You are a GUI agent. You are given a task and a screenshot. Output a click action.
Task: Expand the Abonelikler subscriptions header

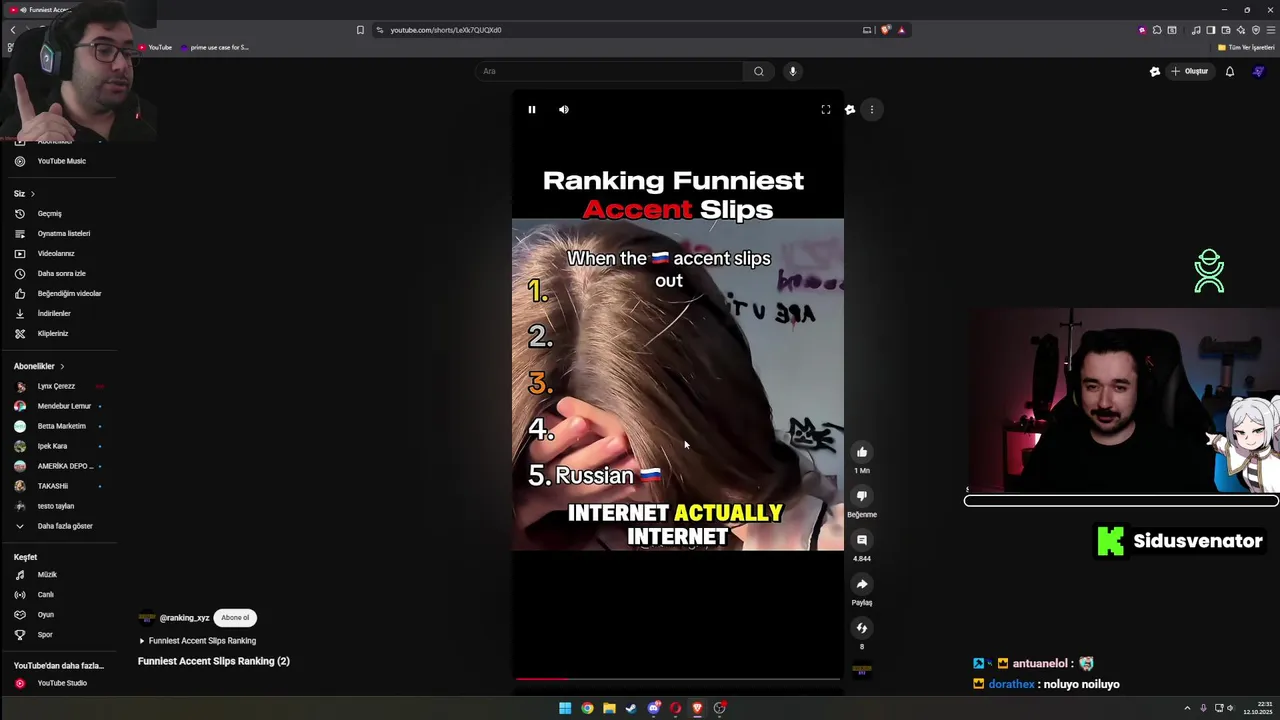(x=39, y=366)
